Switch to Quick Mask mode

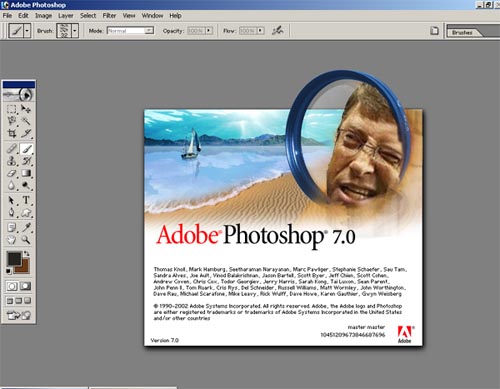26,286
